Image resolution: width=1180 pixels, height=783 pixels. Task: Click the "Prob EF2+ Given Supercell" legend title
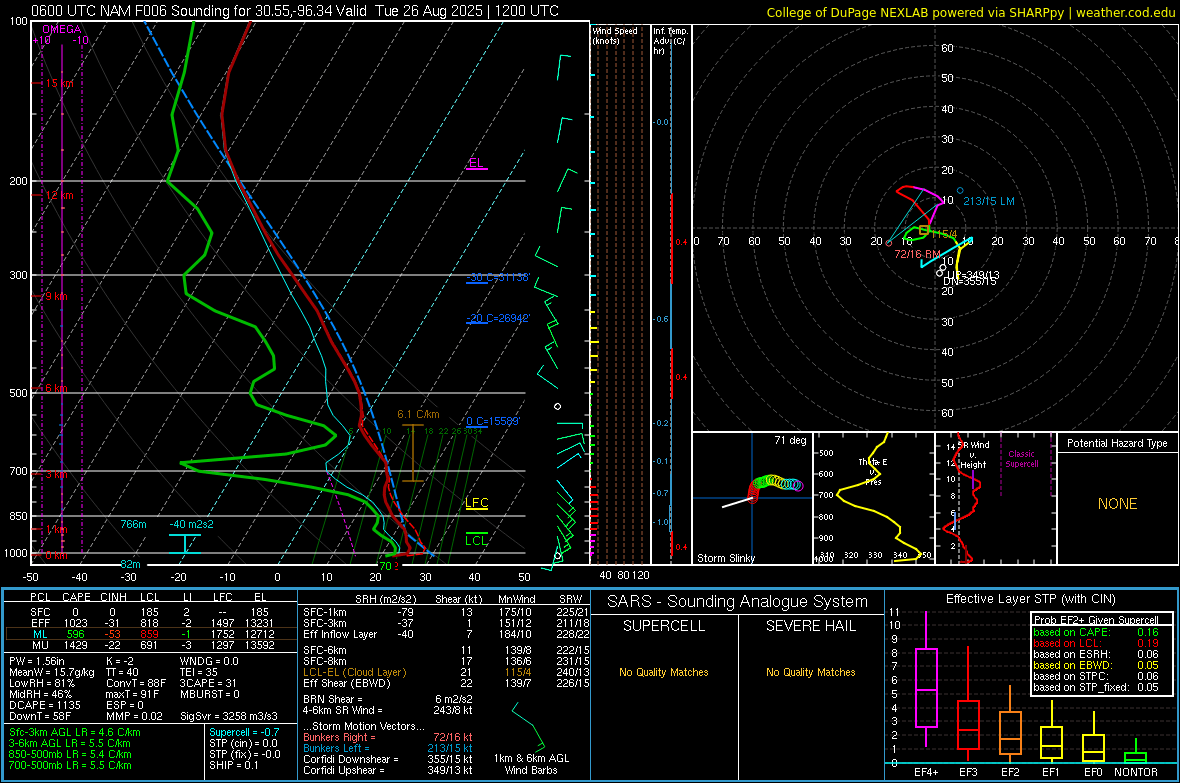(x=1096, y=620)
